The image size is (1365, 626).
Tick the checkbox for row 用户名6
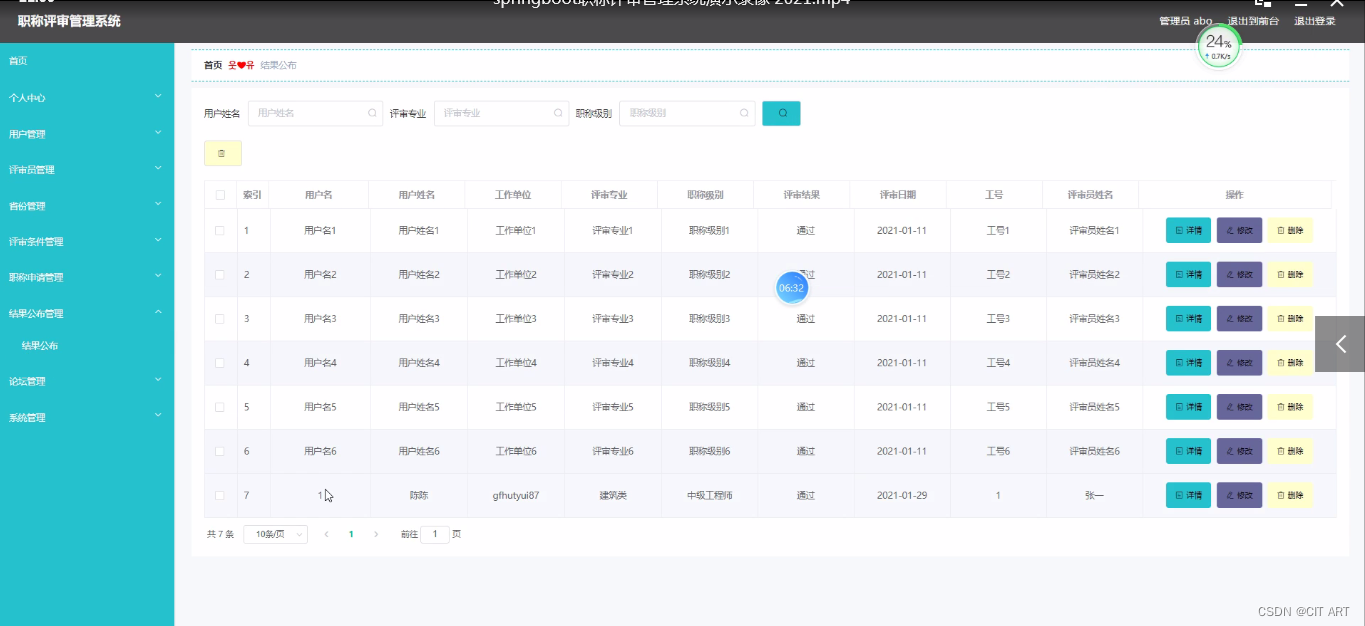[x=220, y=451]
